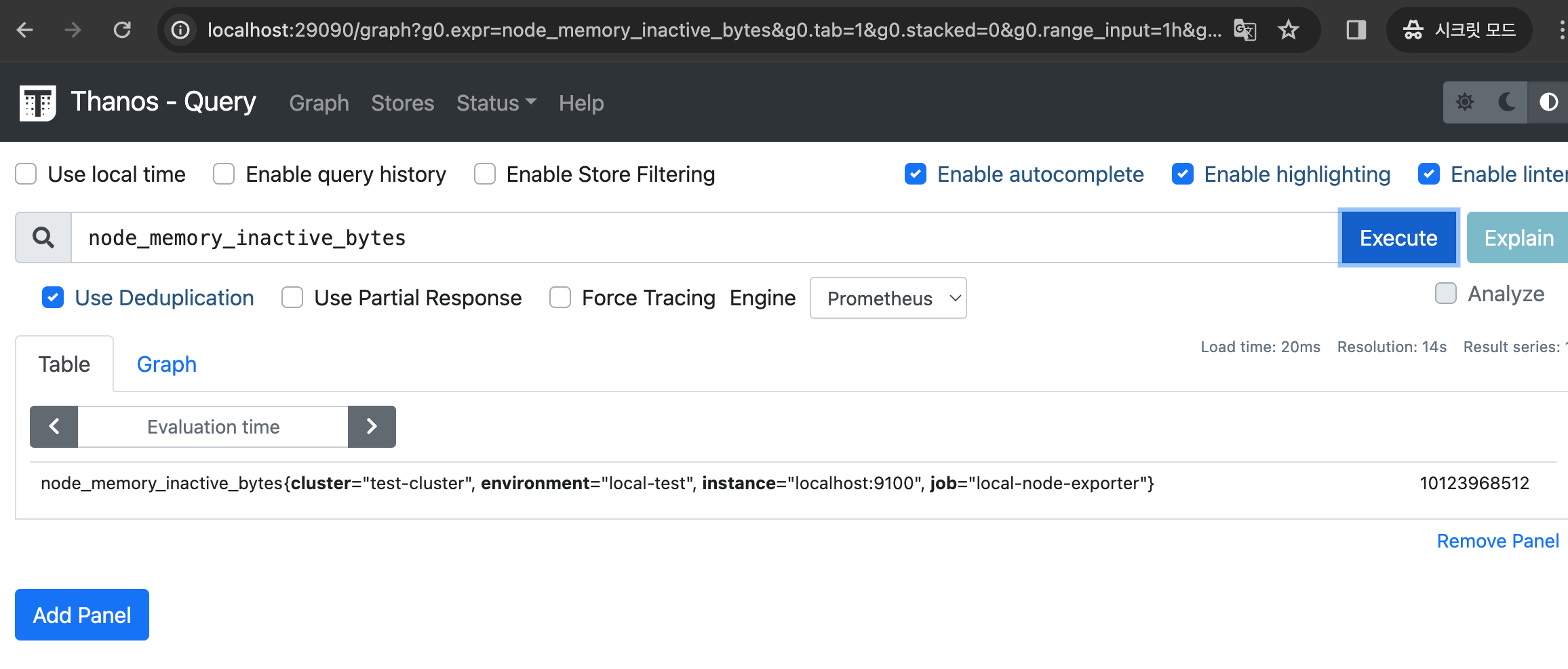Screen dimensions: 1568x669
Task: Click the browser reload icon
Action: pyautogui.click(x=122, y=30)
